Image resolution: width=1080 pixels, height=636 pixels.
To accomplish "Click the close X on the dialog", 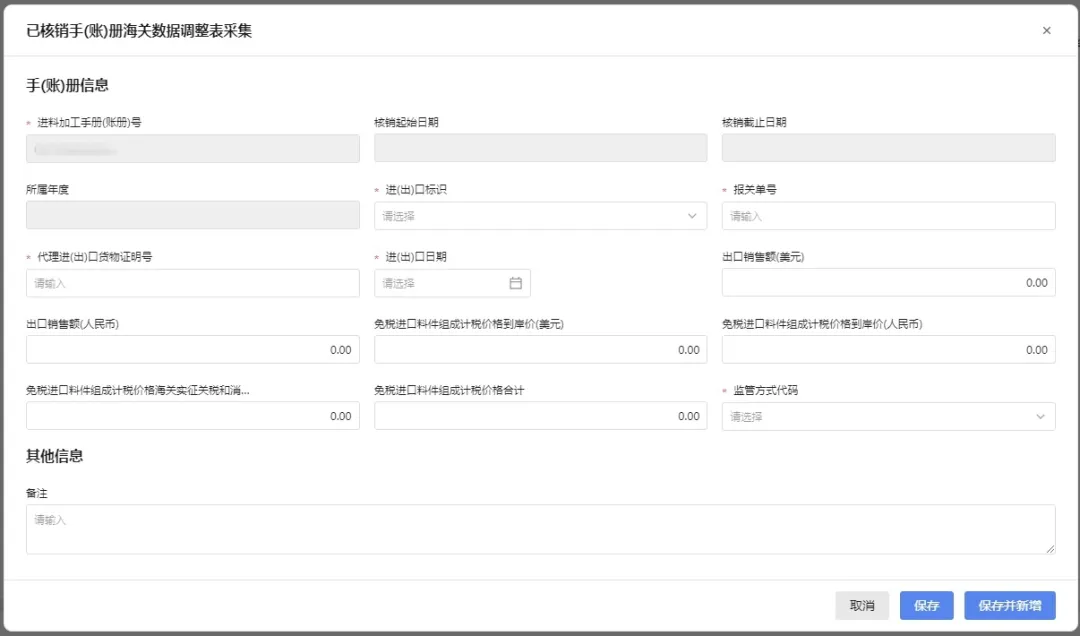I will click(1047, 30).
